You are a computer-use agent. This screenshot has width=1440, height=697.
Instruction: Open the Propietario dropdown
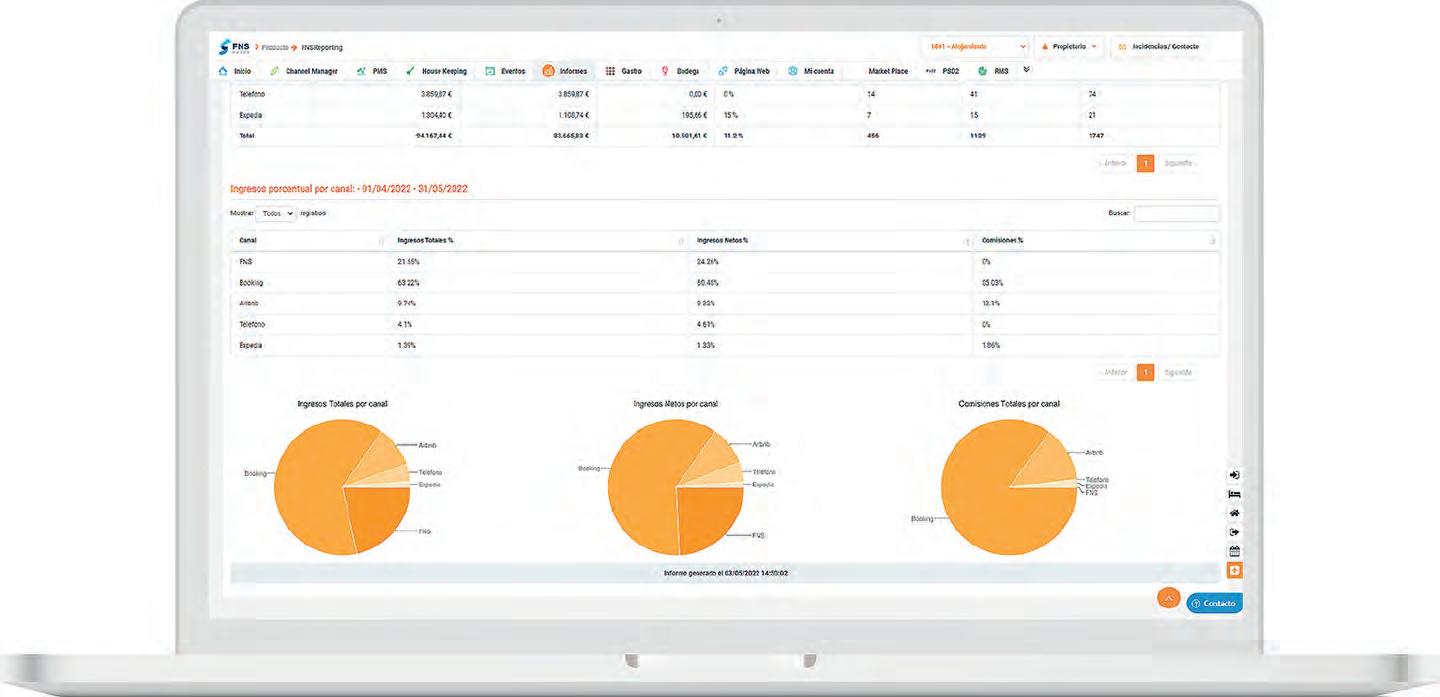(x=1070, y=47)
